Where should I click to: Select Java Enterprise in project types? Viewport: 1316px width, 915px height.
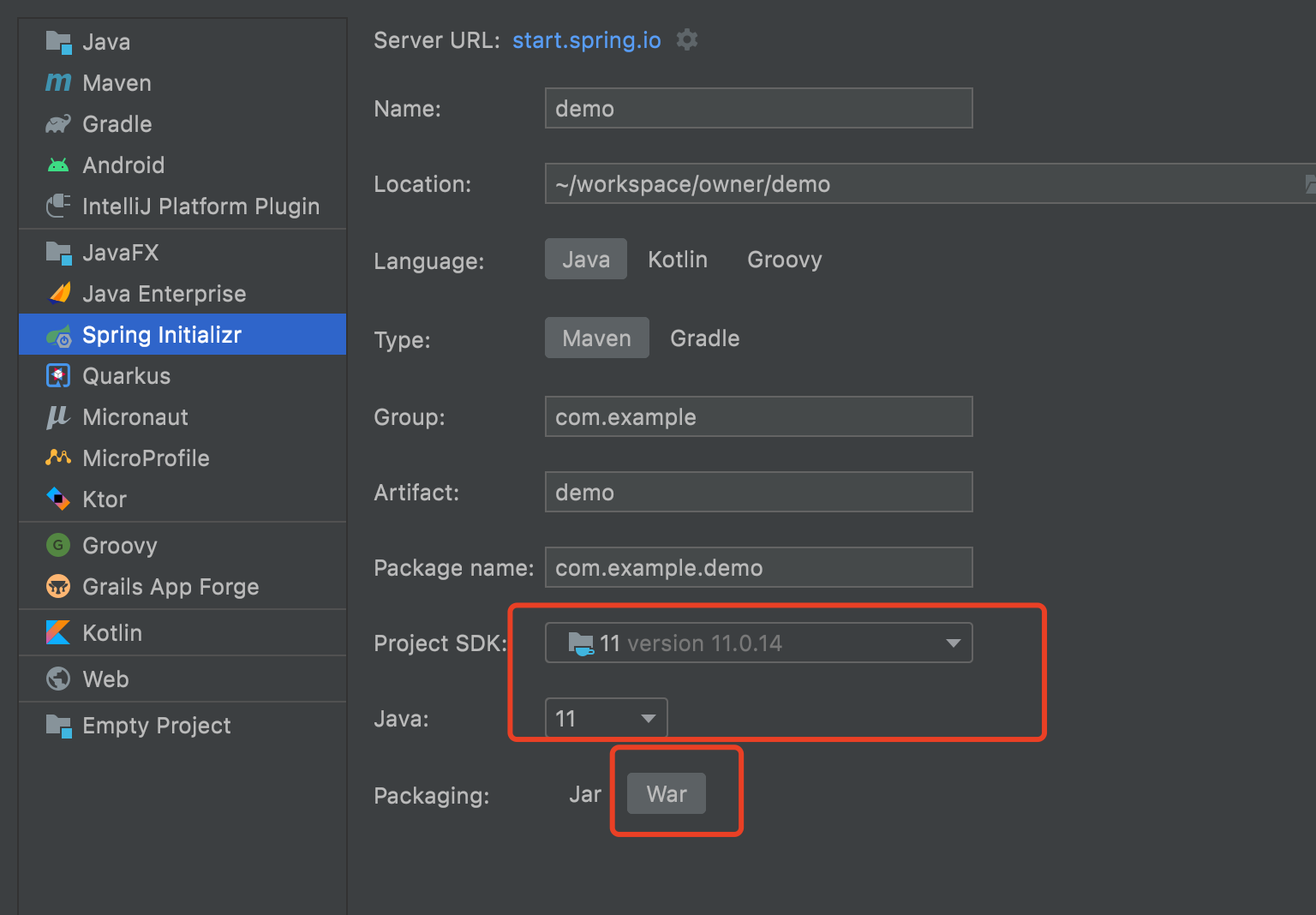click(x=164, y=294)
